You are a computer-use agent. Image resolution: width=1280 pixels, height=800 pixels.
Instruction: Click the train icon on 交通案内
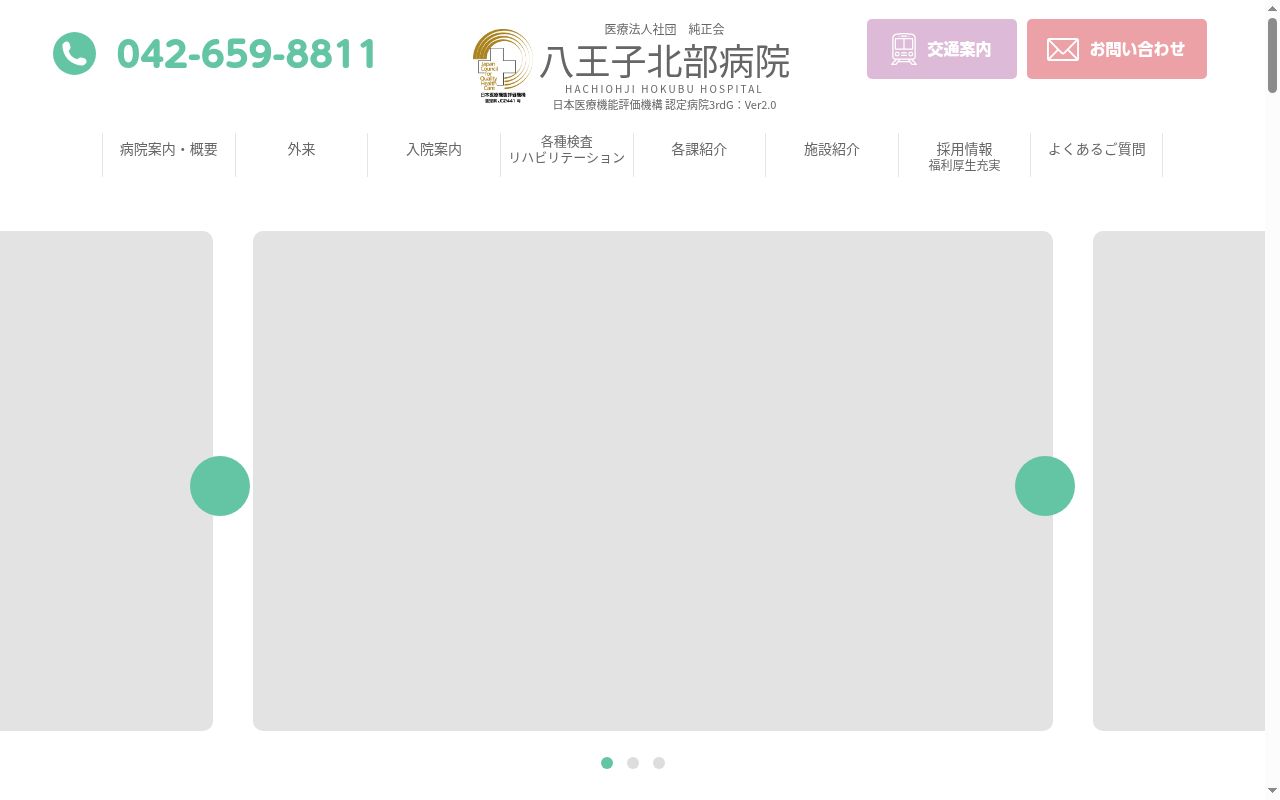click(904, 49)
